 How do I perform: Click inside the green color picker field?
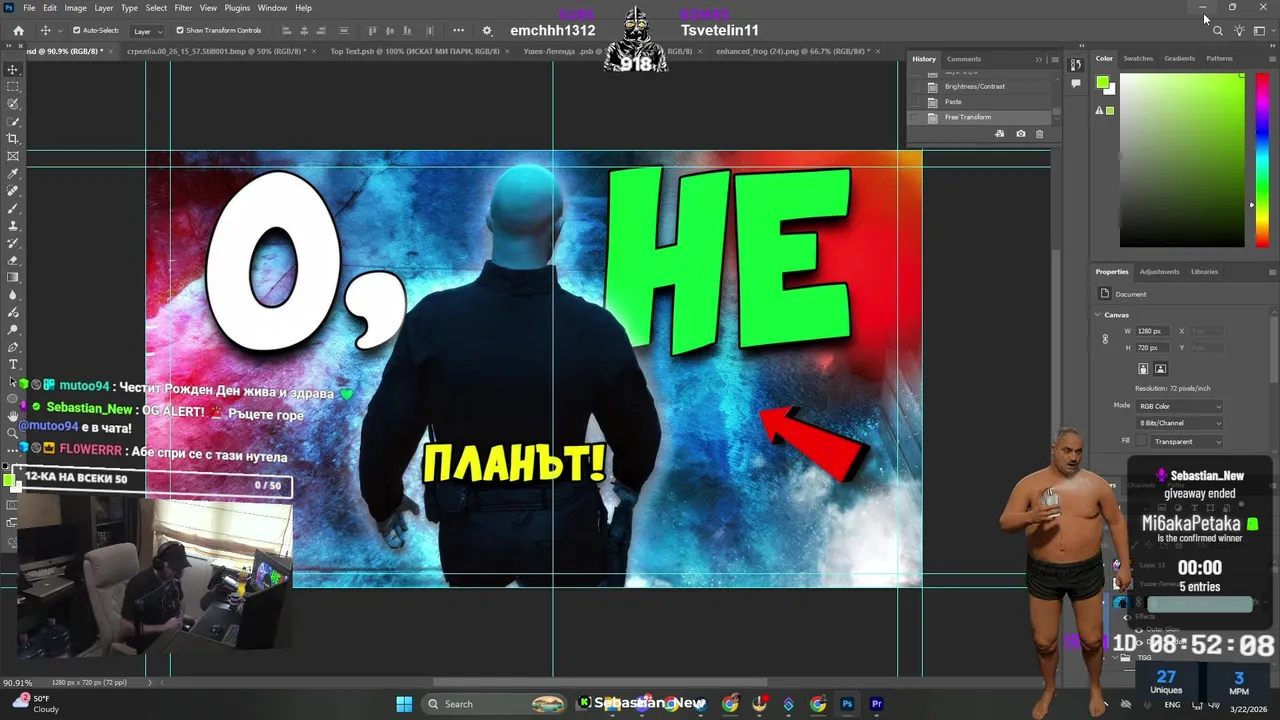coord(1182,160)
